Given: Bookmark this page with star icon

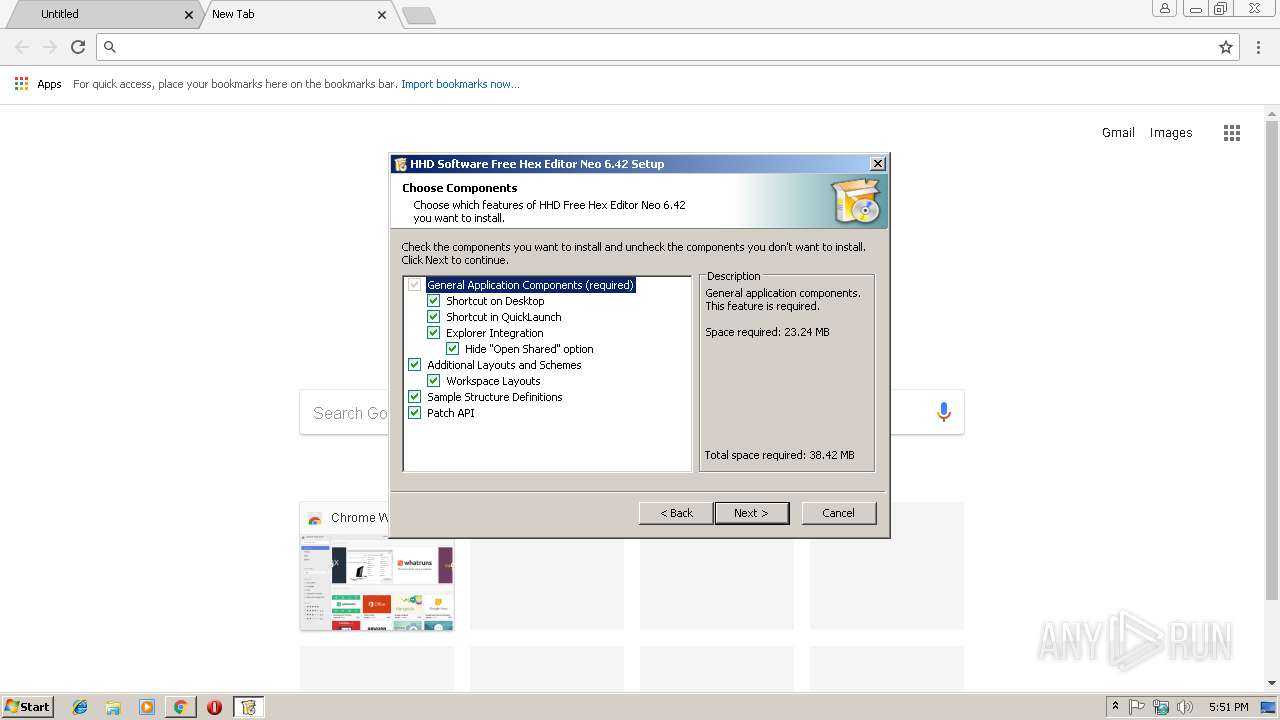Looking at the screenshot, I should 1226,47.
